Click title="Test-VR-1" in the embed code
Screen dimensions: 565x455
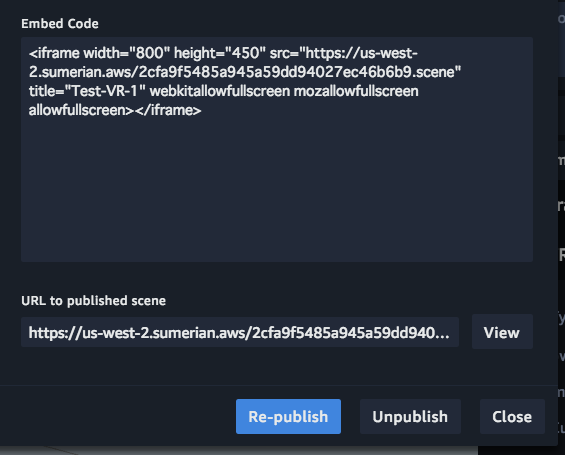[87, 91]
